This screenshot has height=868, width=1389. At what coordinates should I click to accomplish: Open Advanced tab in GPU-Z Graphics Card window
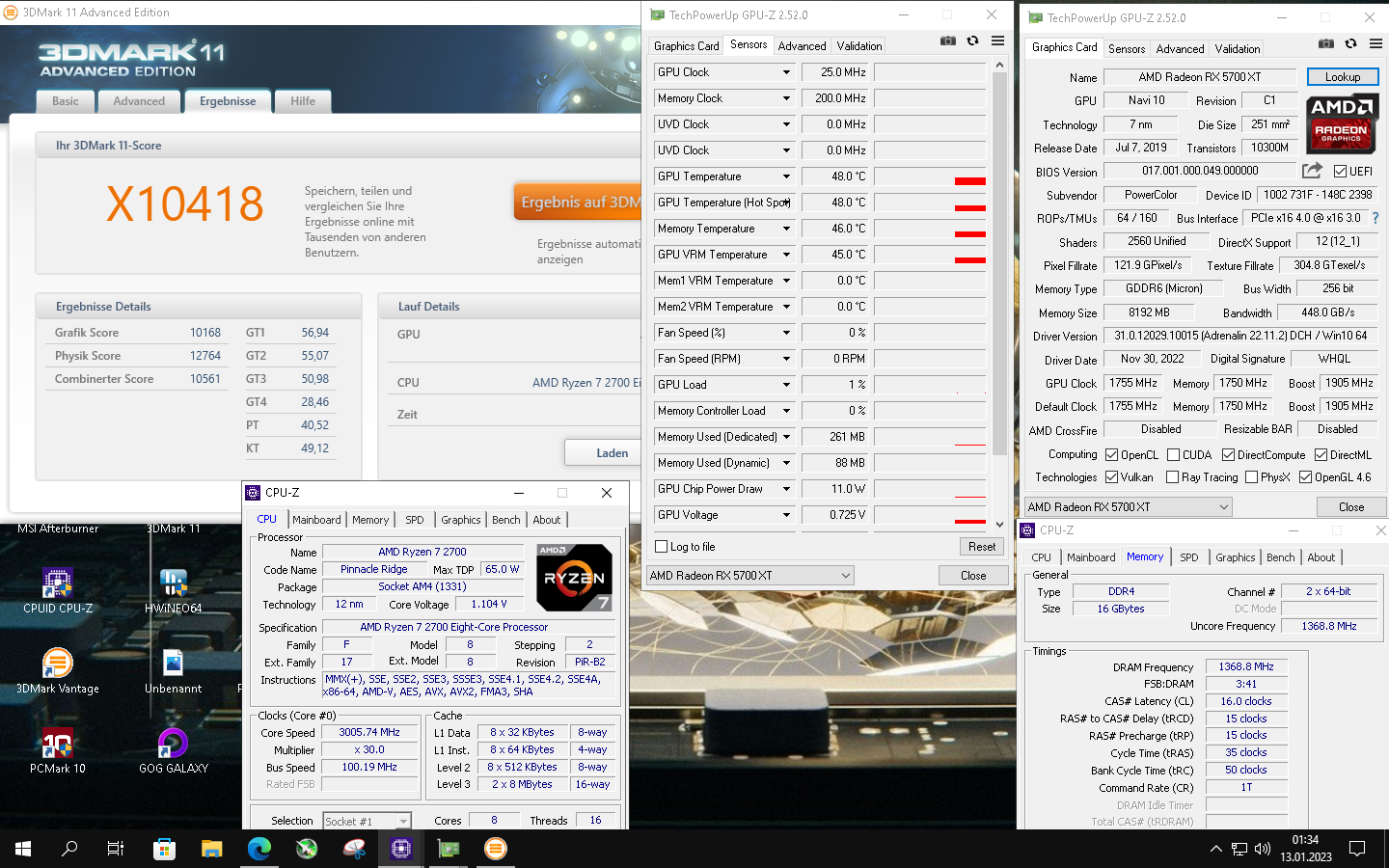click(1180, 49)
